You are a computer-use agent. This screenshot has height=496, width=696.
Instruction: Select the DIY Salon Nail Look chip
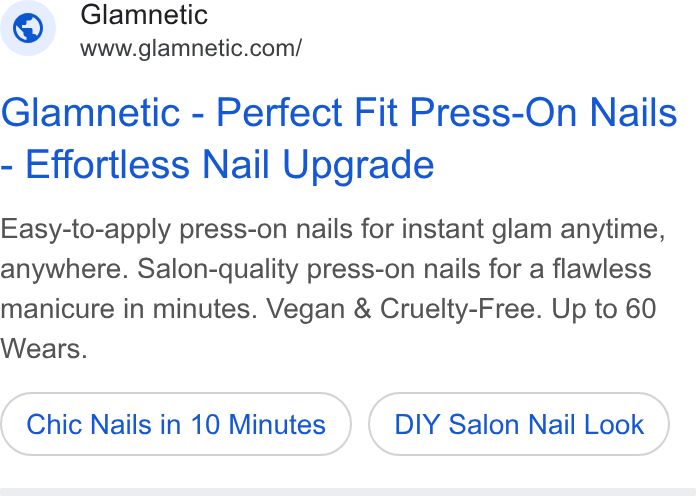pyautogui.click(x=519, y=424)
